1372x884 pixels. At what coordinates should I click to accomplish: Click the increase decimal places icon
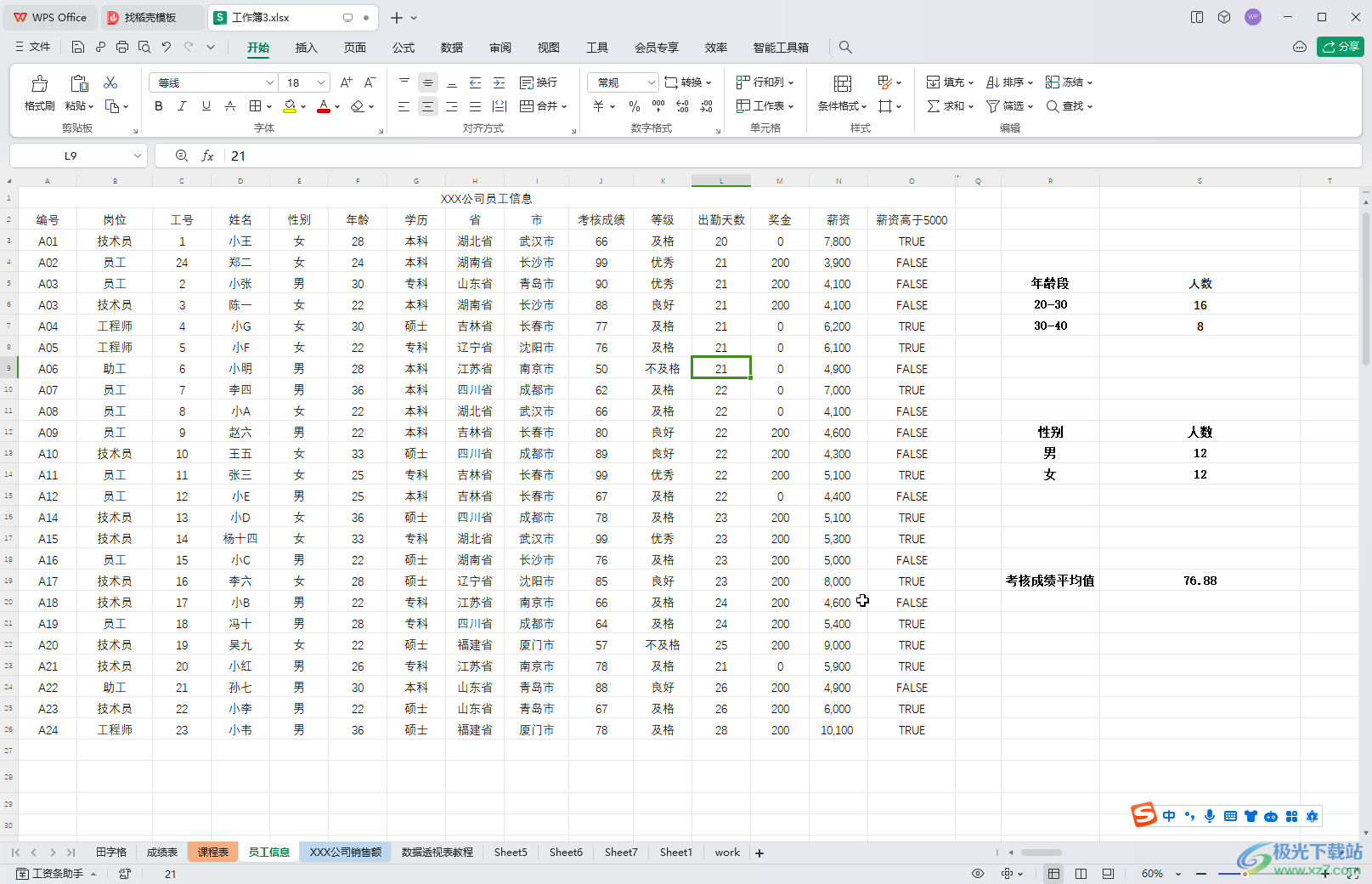682,106
